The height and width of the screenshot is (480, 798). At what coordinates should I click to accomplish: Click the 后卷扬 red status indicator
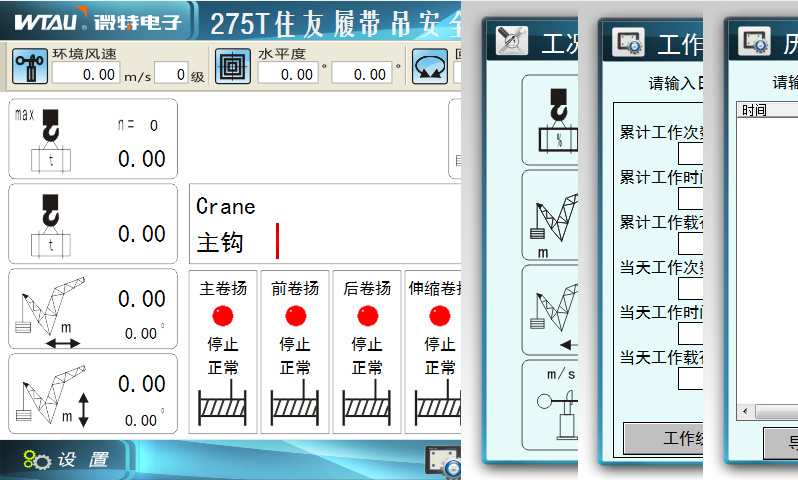[x=367, y=316]
